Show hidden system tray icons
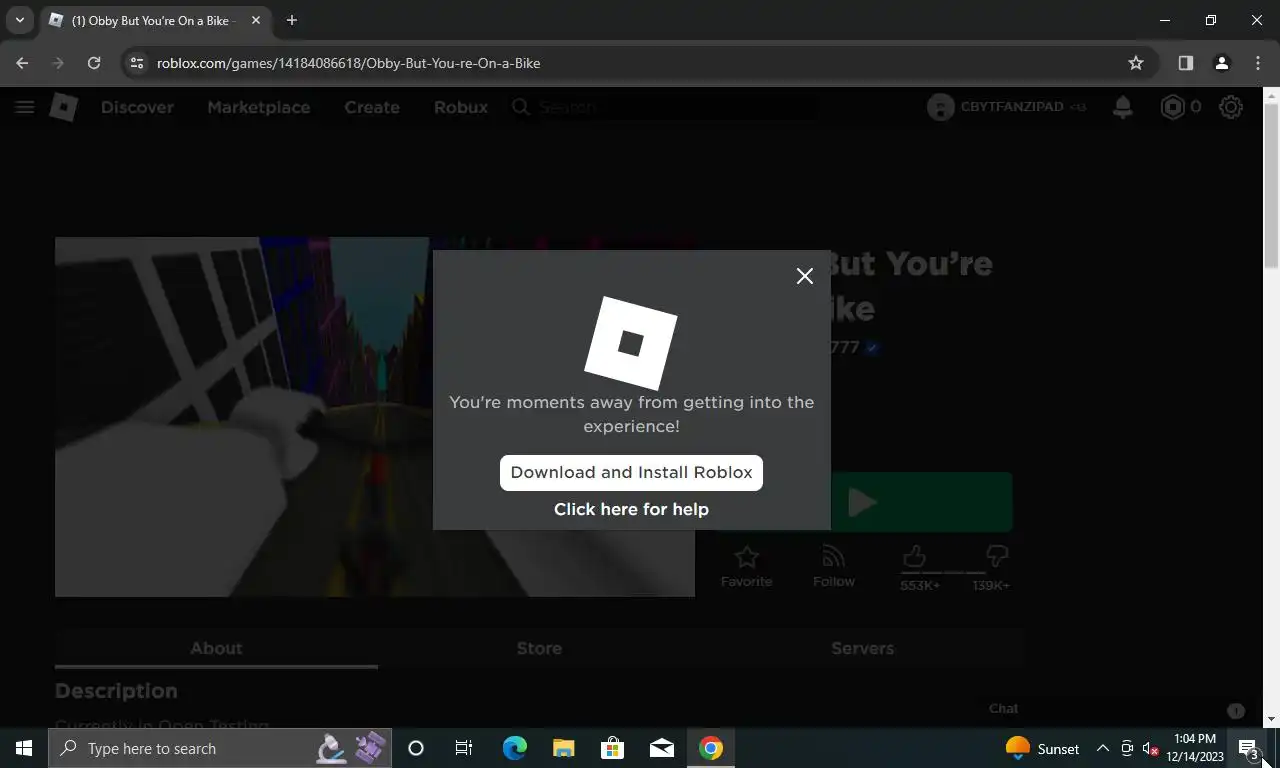Image resolution: width=1280 pixels, height=768 pixels. (x=1102, y=748)
